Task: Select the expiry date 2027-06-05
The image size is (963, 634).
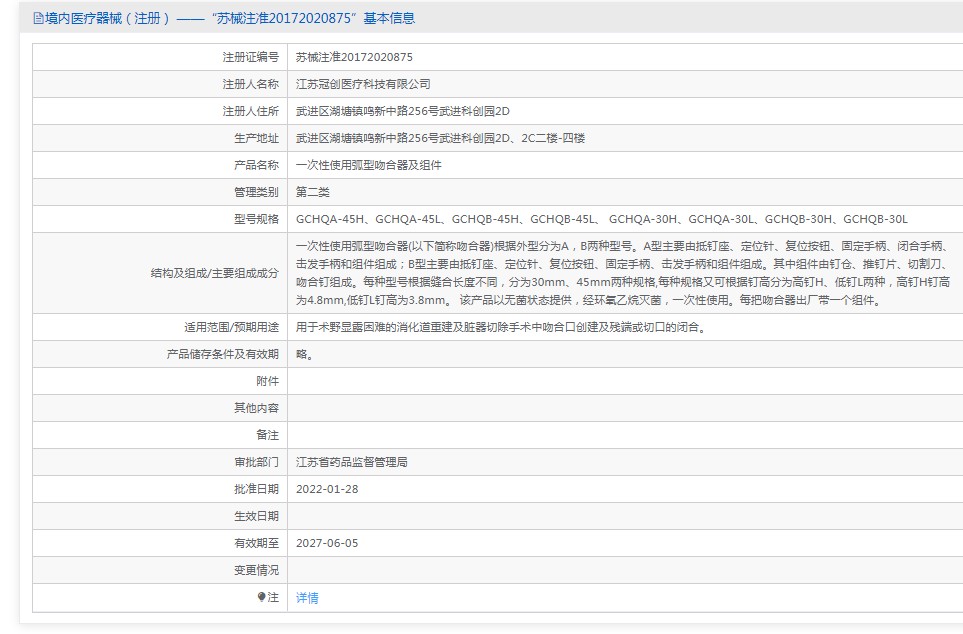Action: (x=327, y=543)
